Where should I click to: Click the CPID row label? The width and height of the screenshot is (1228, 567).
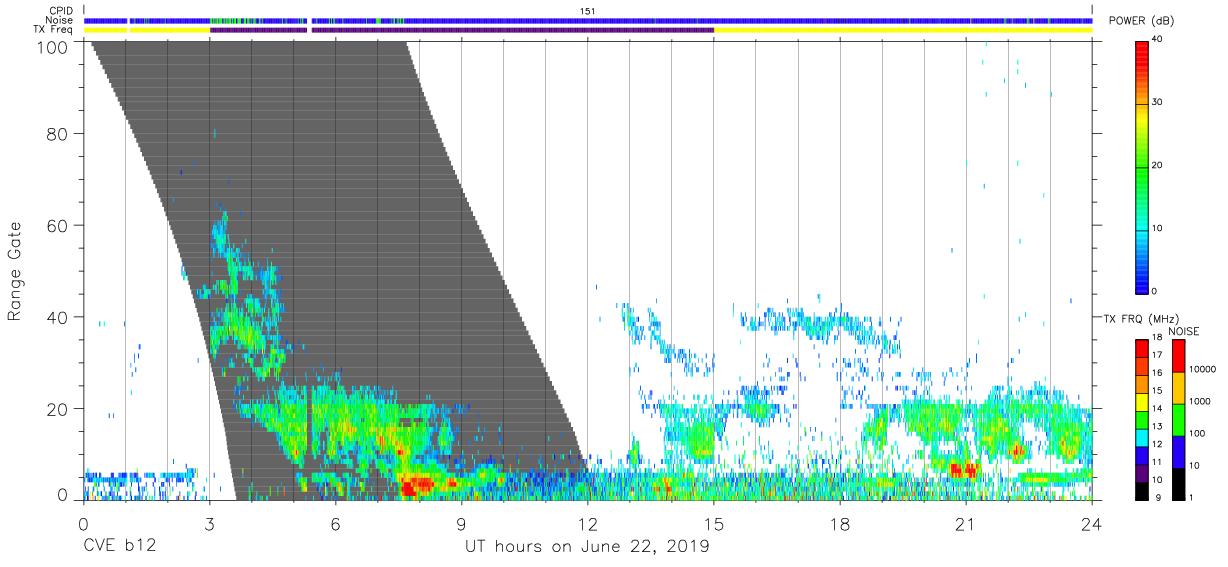(x=61, y=11)
